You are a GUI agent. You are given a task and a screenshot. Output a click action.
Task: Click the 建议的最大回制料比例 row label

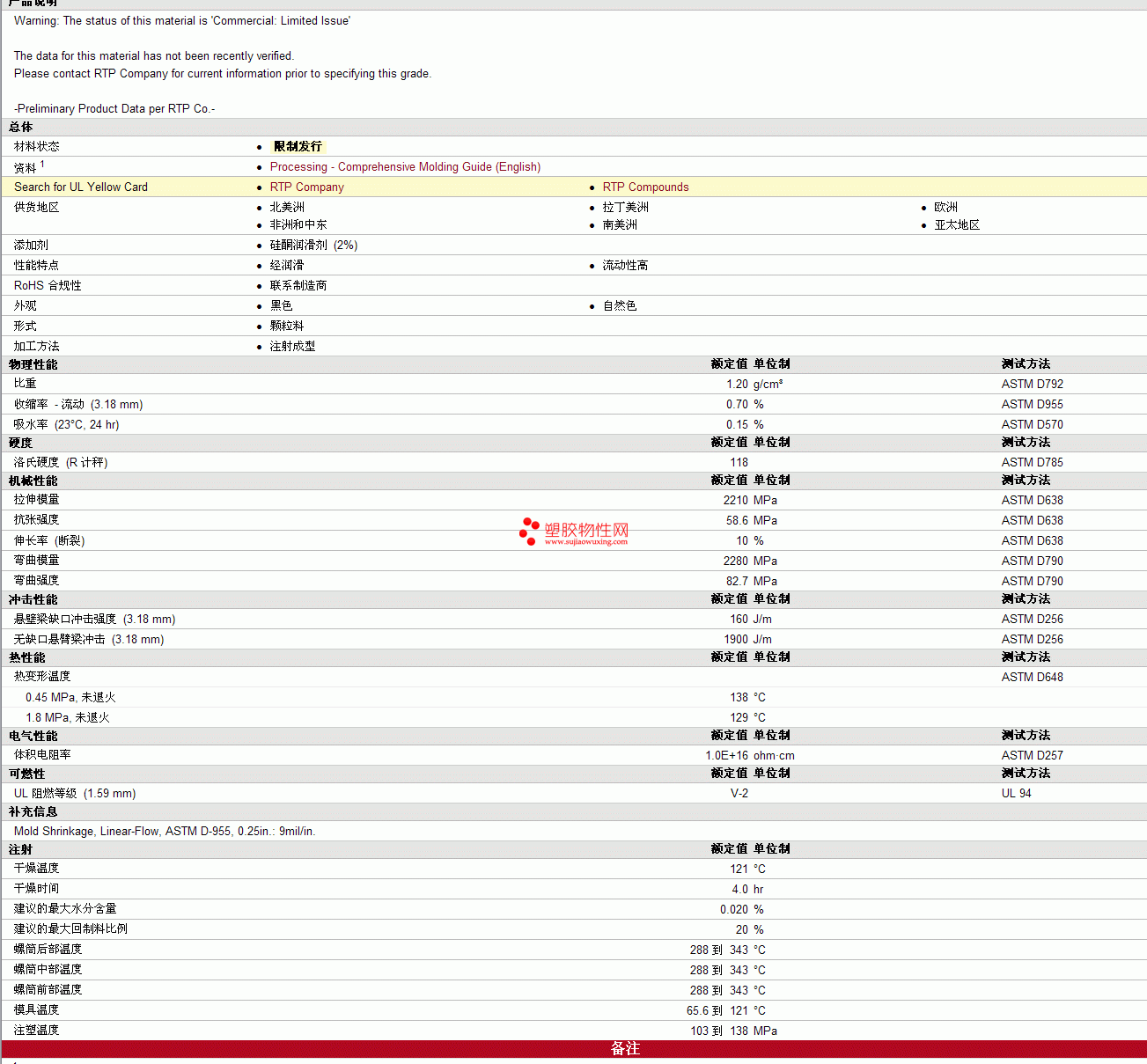[x=70, y=929]
